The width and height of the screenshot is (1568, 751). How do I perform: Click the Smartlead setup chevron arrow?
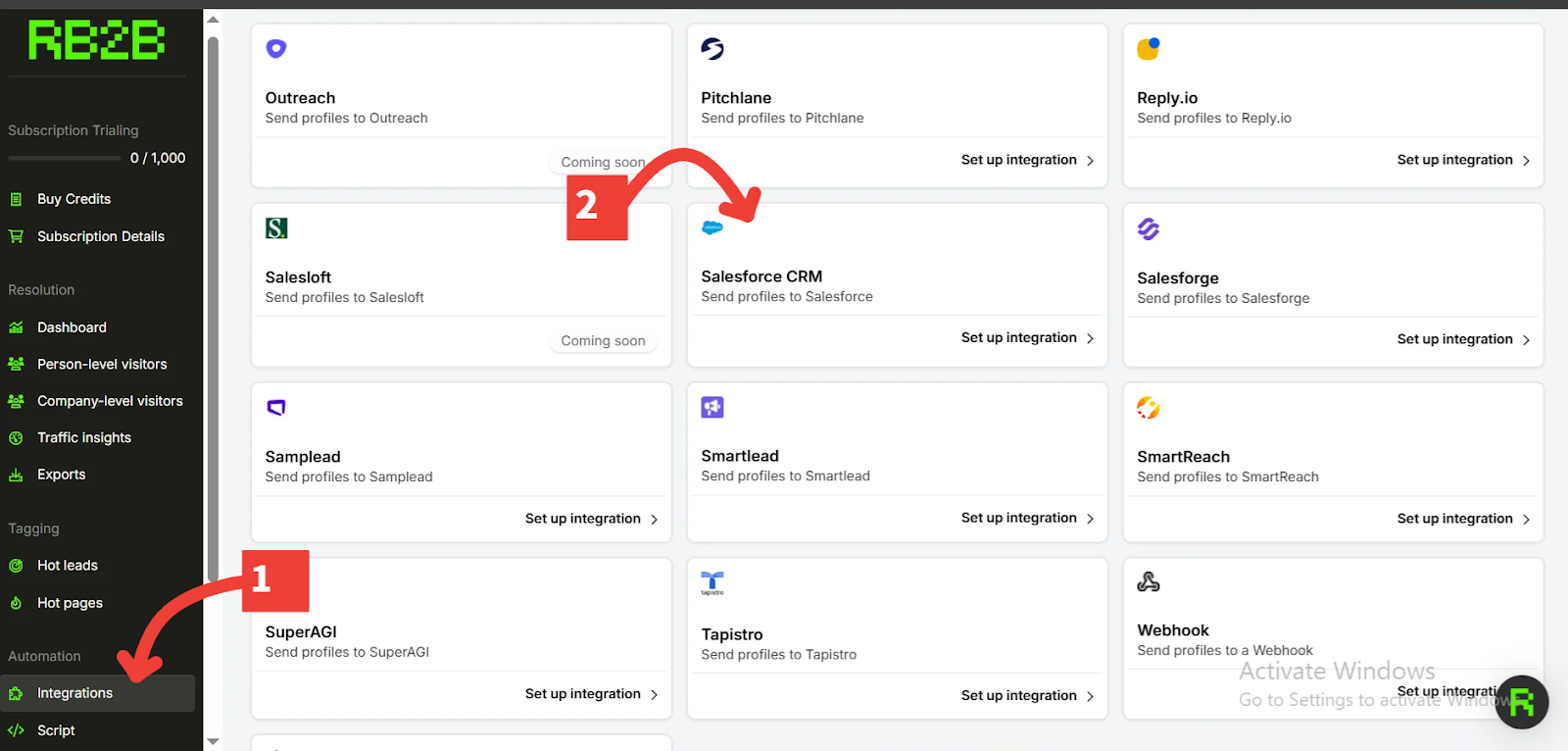1090,519
